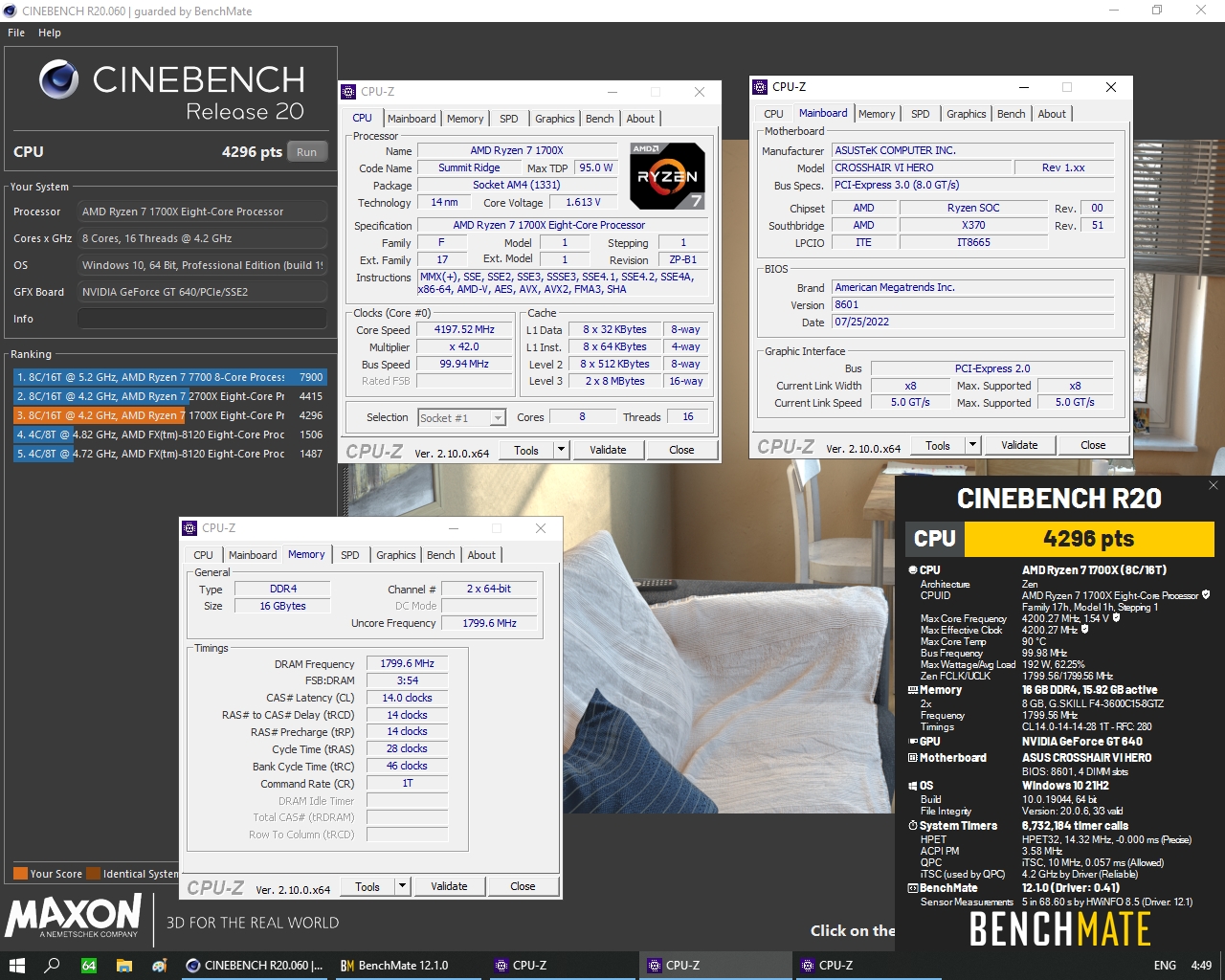The image size is (1225, 980).
Task: Click the empty Info field in Cinebench
Action: 202,319
